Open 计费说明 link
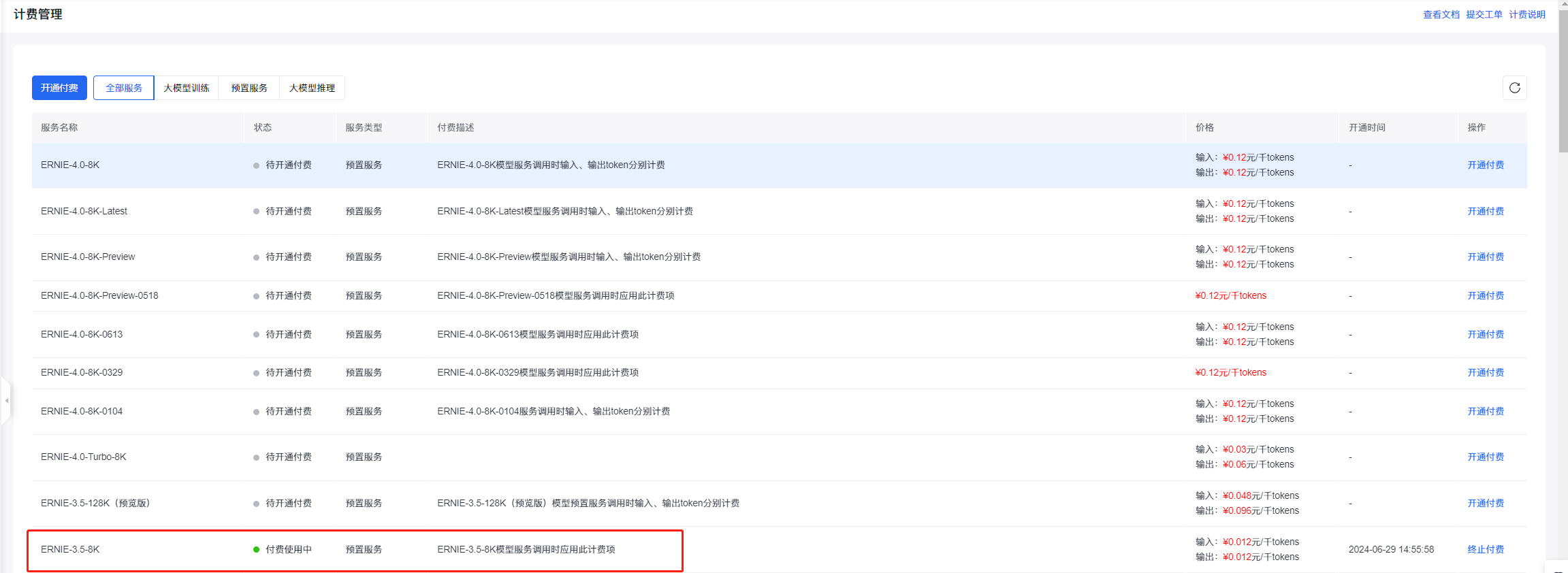Screen dimensions: 1568x573 [1527, 14]
